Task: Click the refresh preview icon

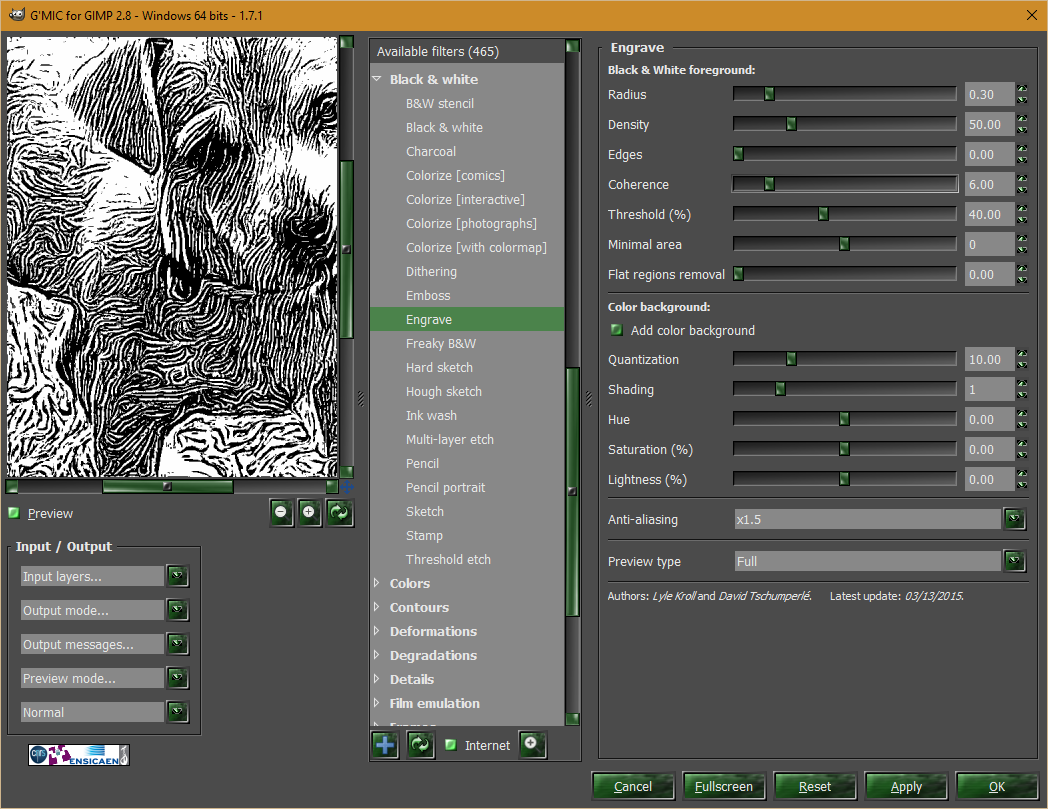Action: (340, 513)
